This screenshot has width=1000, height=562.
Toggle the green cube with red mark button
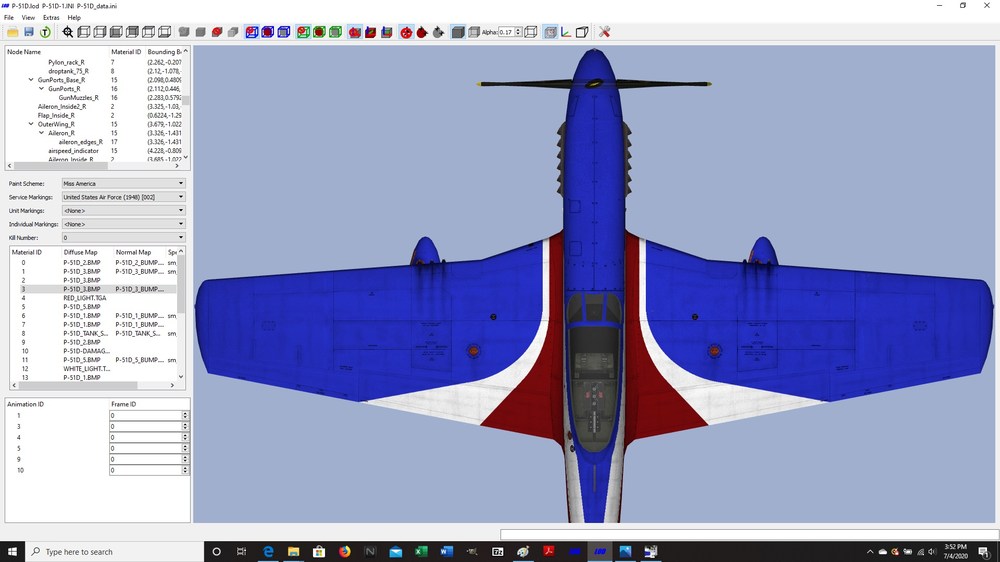click(303, 32)
